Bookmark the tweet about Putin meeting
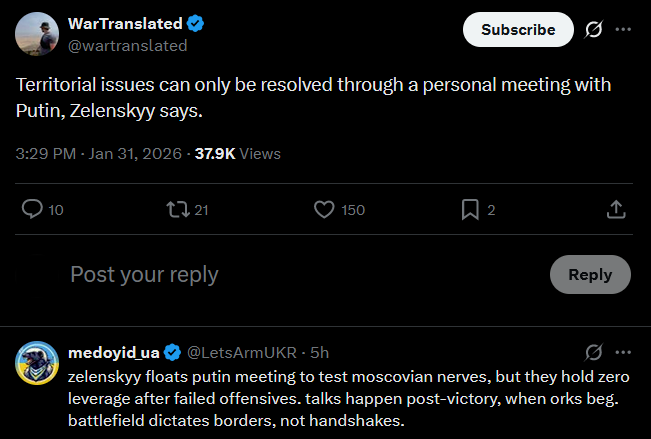This screenshot has width=651, height=439. (x=470, y=209)
